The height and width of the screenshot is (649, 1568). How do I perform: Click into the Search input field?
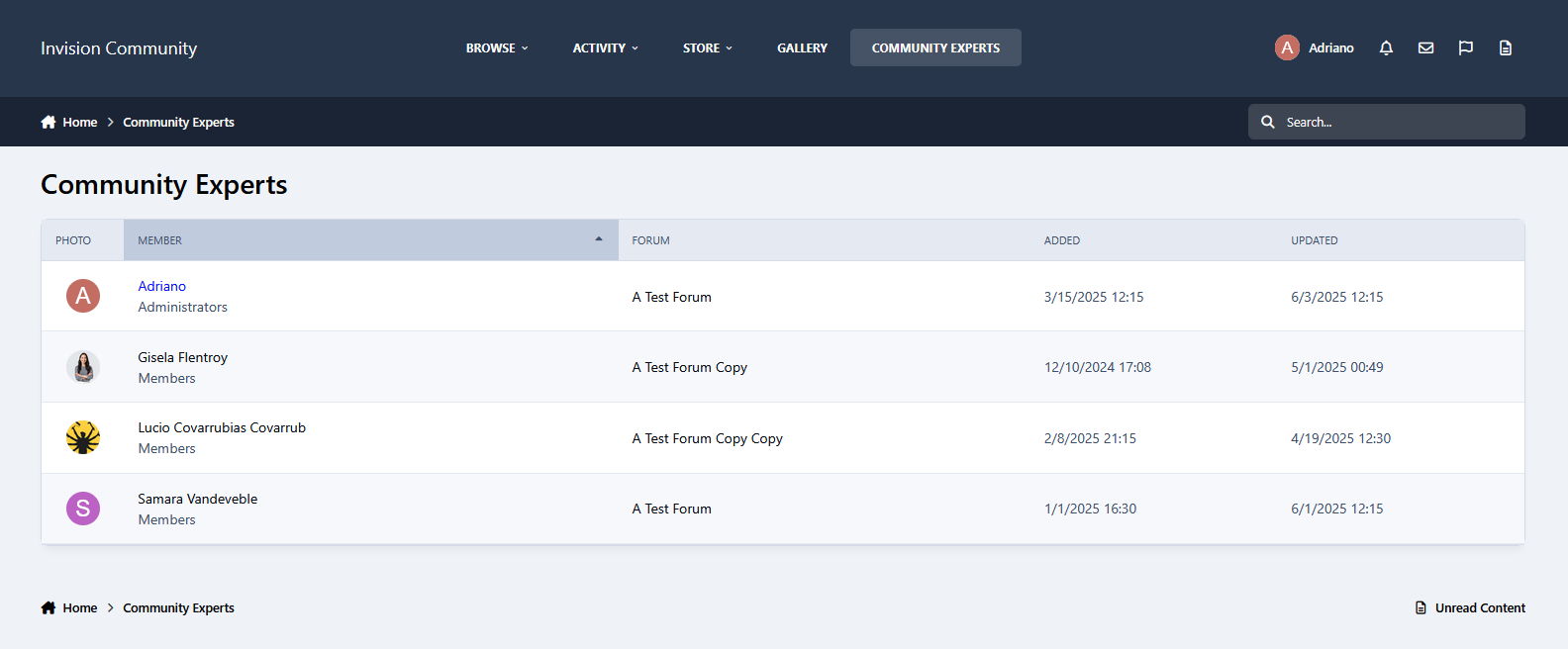1396,122
